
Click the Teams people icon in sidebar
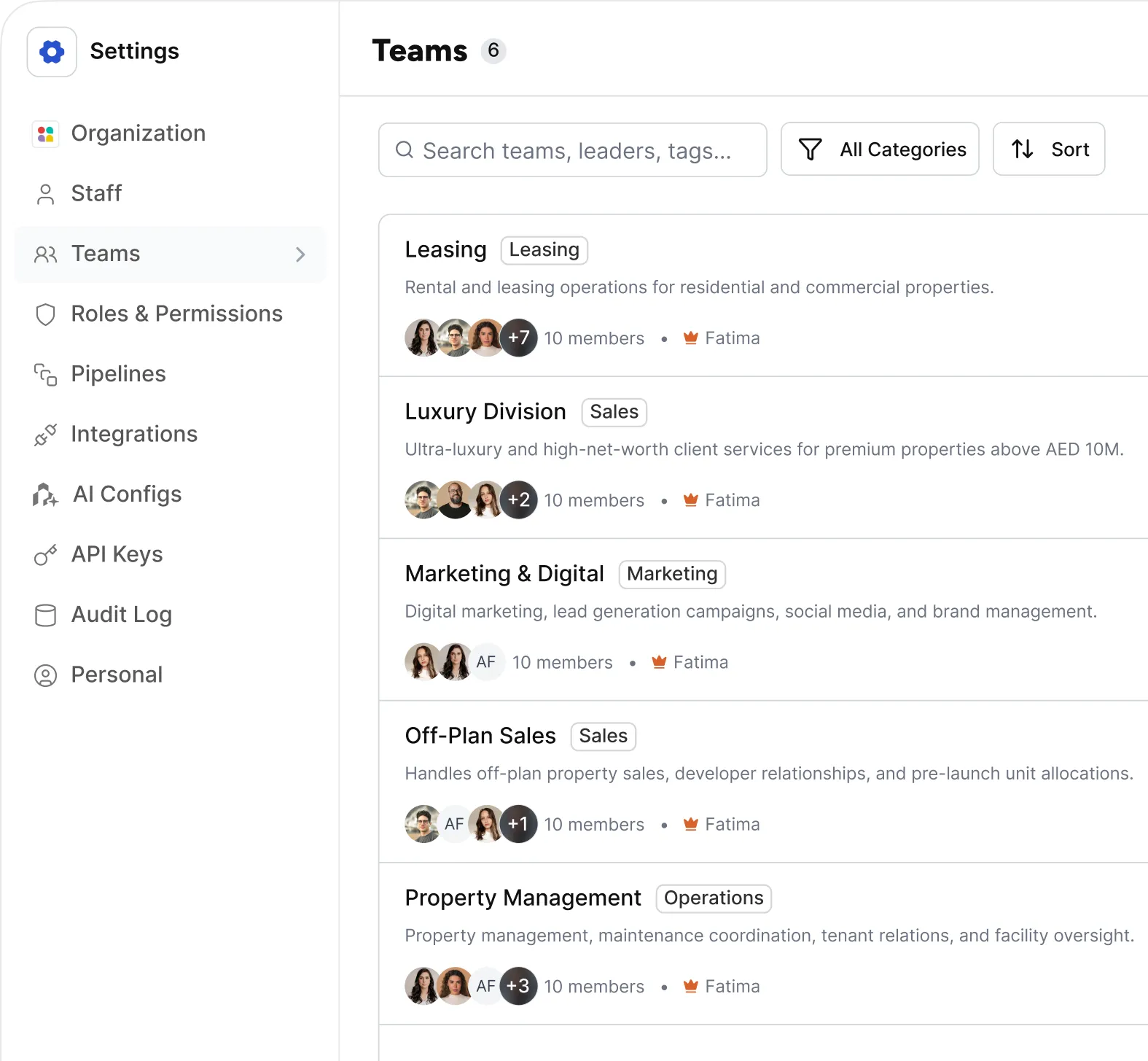45,254
